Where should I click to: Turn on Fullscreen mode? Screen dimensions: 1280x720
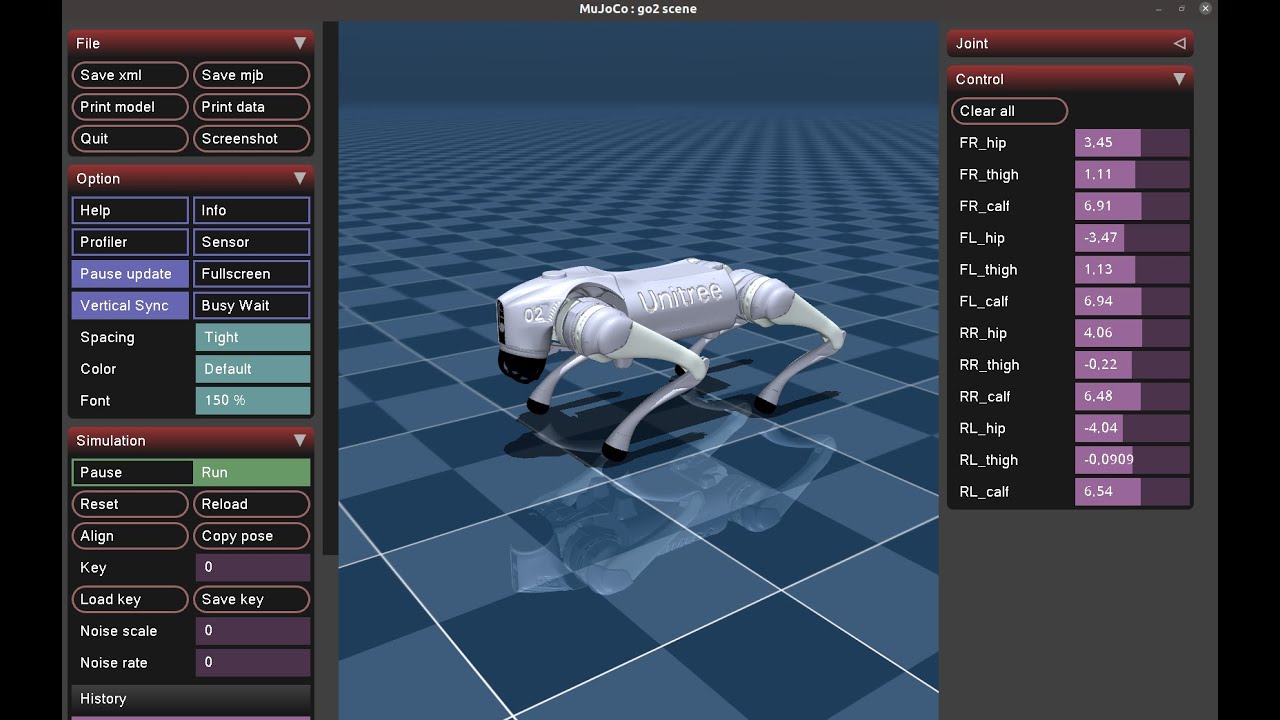point(251,274)
